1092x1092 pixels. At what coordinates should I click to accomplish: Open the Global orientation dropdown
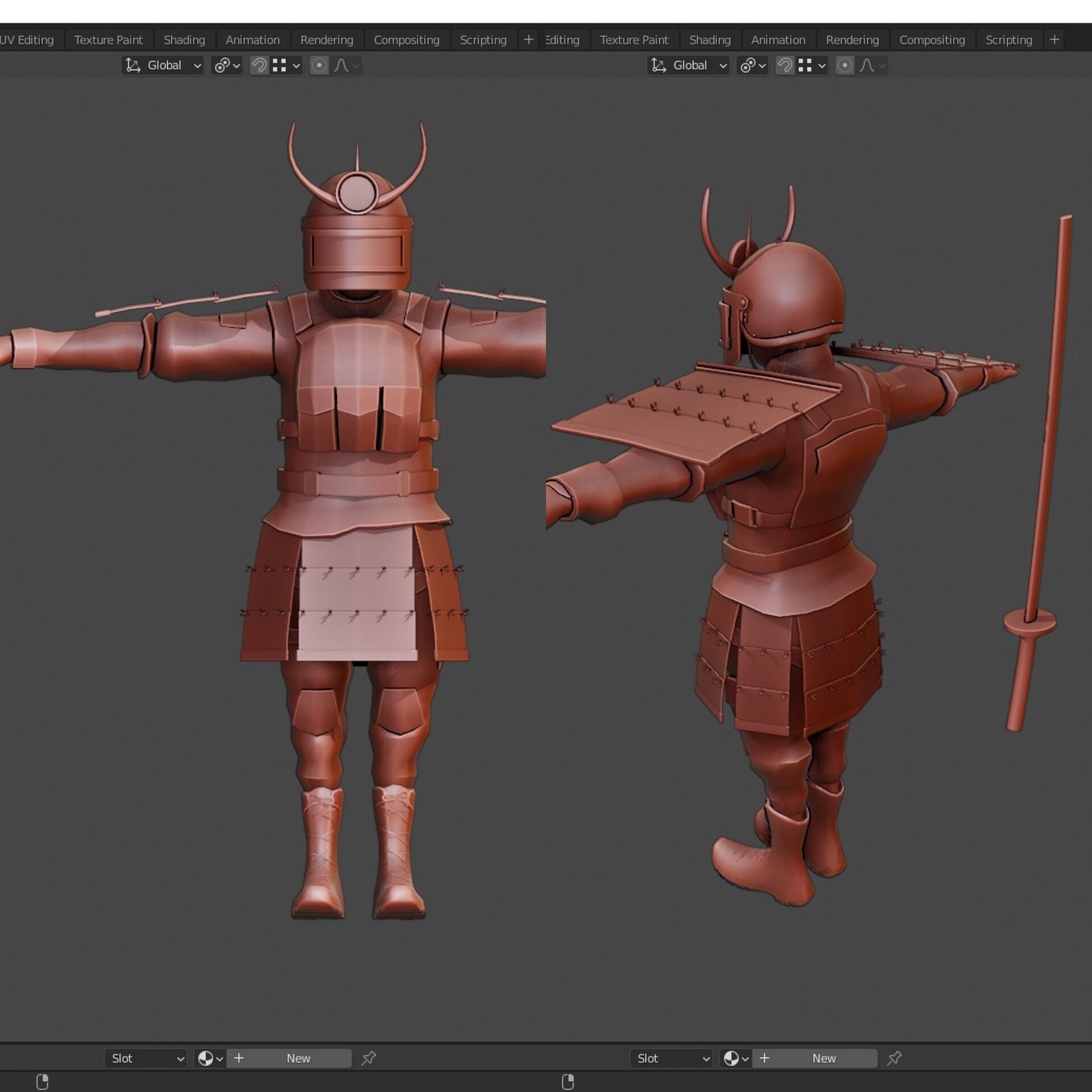click(x=162, y=65)
